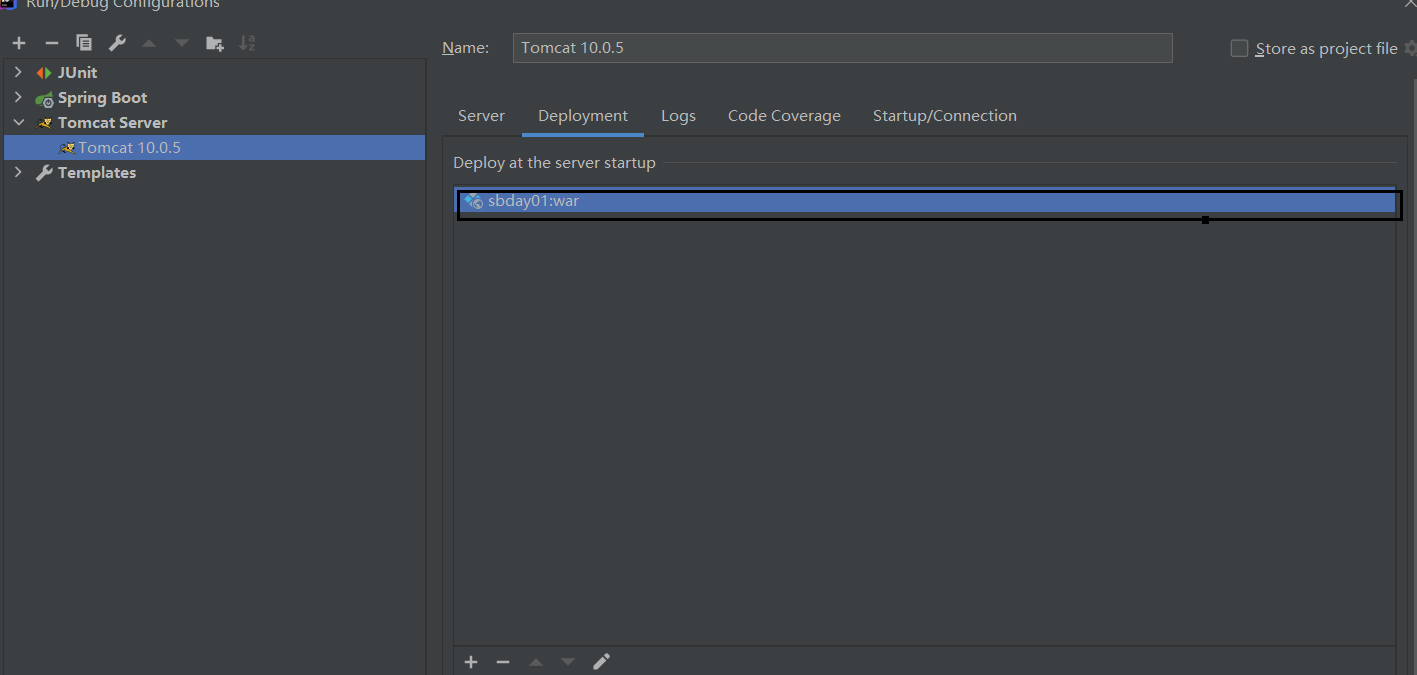Open edit templates wrench icon in toolbar
The image size is (1417, 675).
[x=117, y=43]
